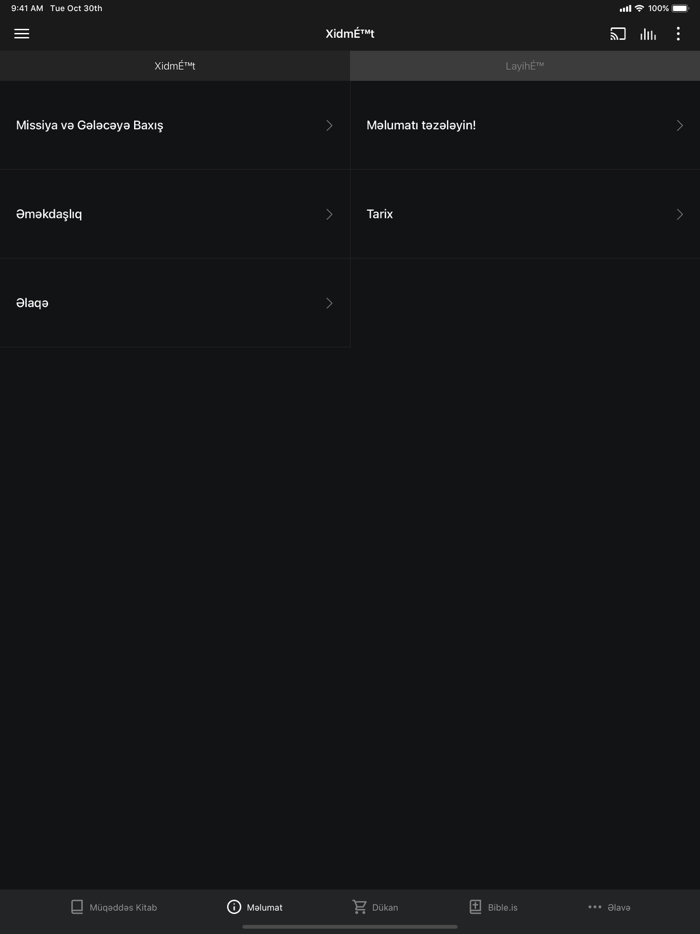700x934 pixels.
Task: Tap the Müqəddəs Kitab book icon
Action: point(77,907)
